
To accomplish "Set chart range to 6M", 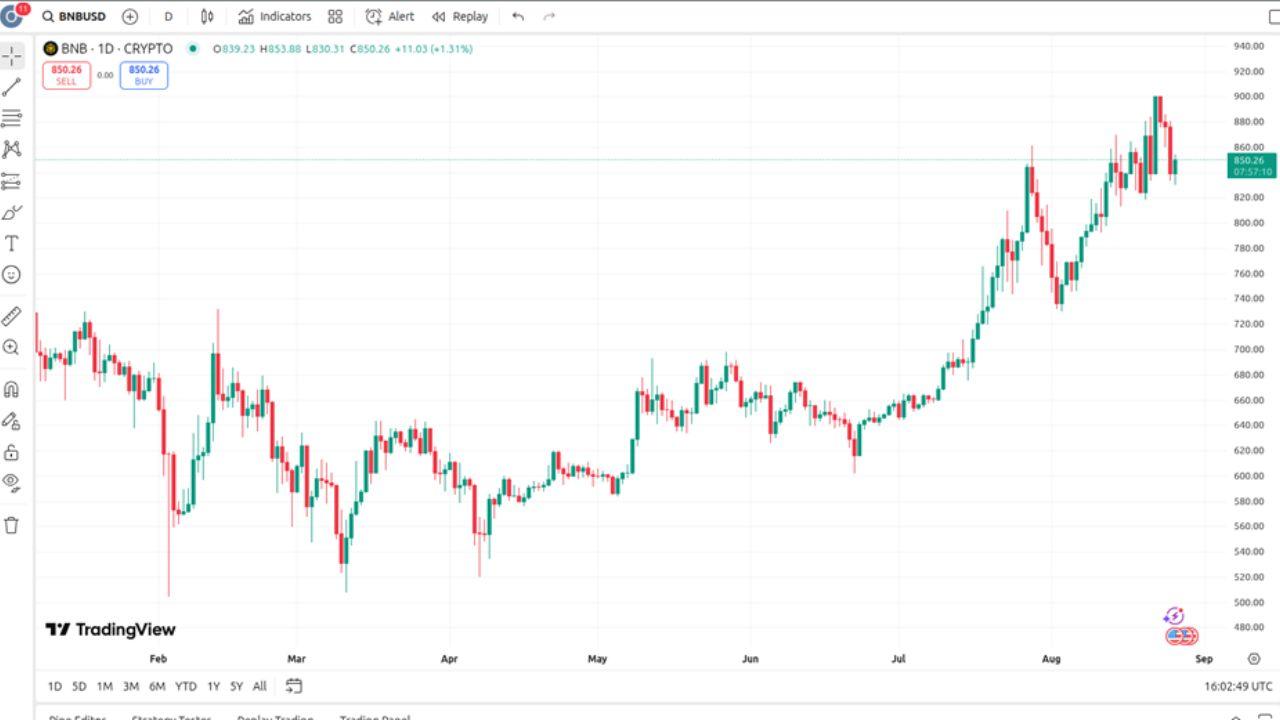I will click(157, 686).
